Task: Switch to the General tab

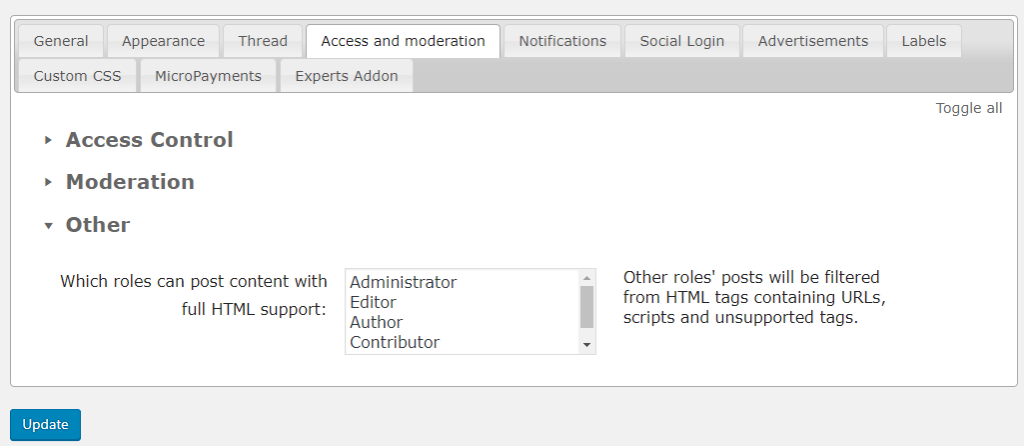Action: 61,41
